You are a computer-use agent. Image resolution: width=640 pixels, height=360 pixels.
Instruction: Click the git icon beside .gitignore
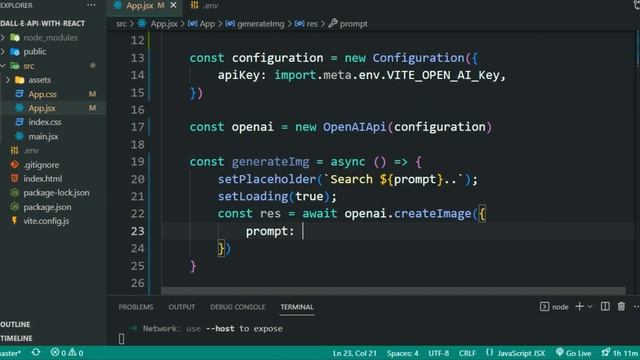pyautogui.click(x=15, y=164)
